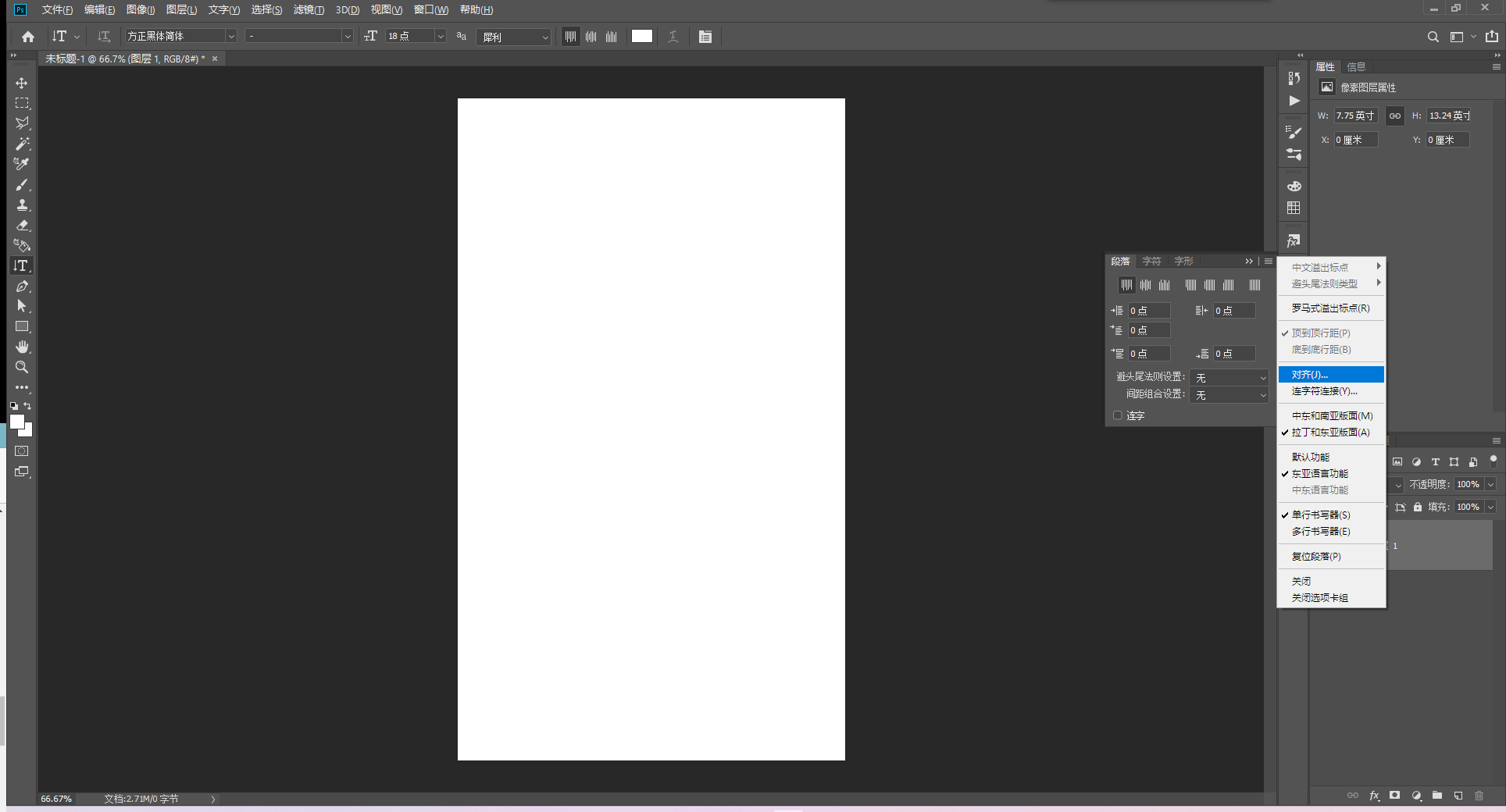Open the anti-aliasing dropdown 犀利
1506x812 pixels.
pyautogui.click(x=514, y=37)
